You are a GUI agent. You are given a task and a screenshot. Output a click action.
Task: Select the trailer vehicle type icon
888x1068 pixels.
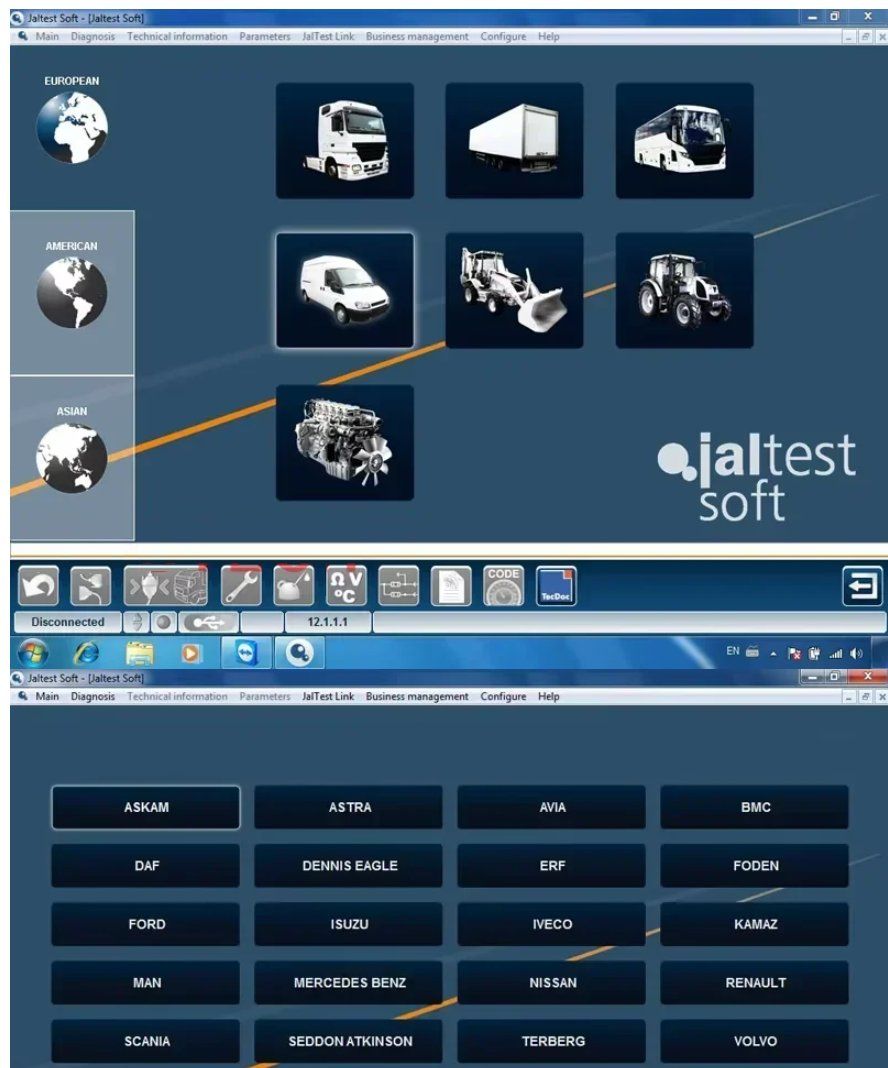514,140
